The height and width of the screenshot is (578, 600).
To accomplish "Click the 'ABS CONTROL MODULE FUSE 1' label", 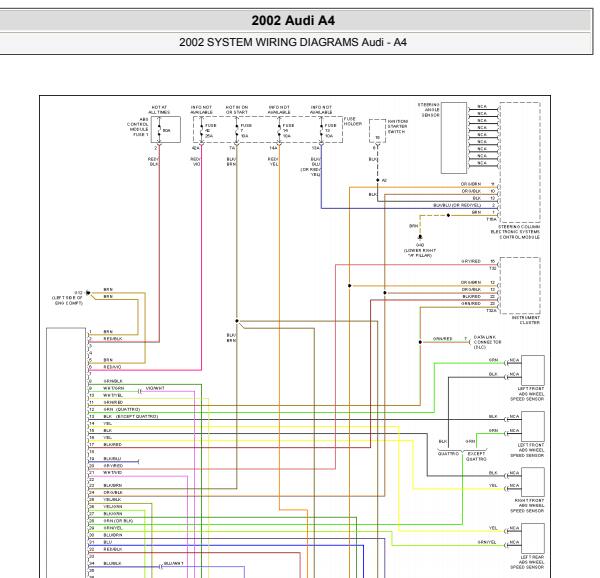I will [x=138, y=127].
